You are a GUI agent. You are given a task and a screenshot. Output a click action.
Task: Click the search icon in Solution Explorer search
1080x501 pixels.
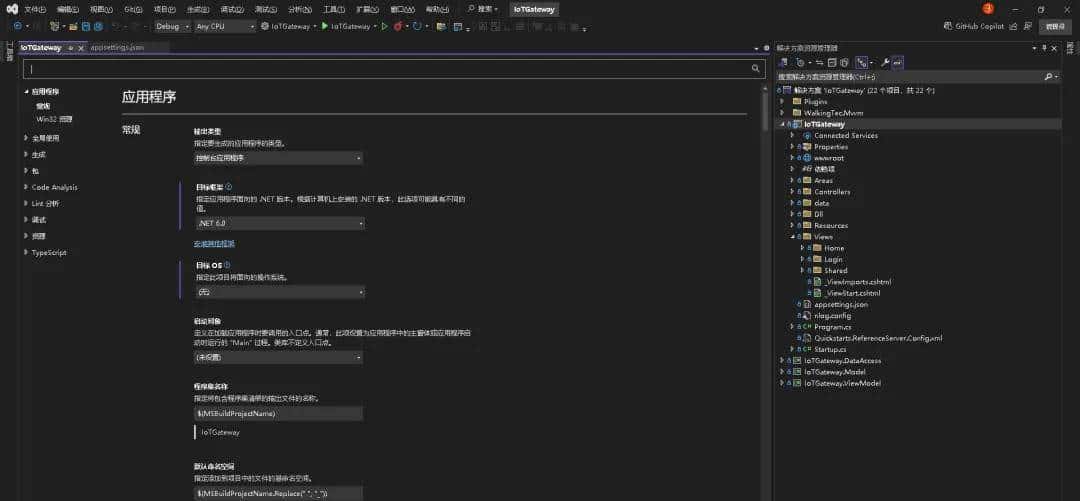pyautogui.click(x=1048, y=76)
